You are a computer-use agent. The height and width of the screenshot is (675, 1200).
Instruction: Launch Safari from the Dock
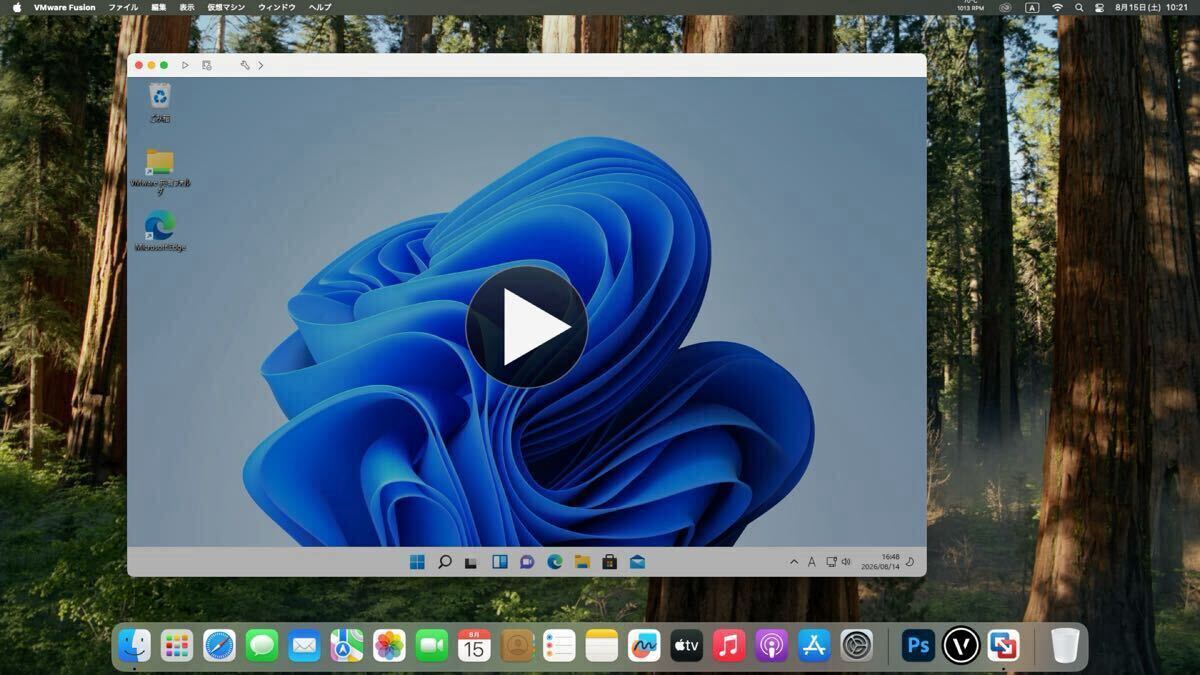click(x=219, y=645)
